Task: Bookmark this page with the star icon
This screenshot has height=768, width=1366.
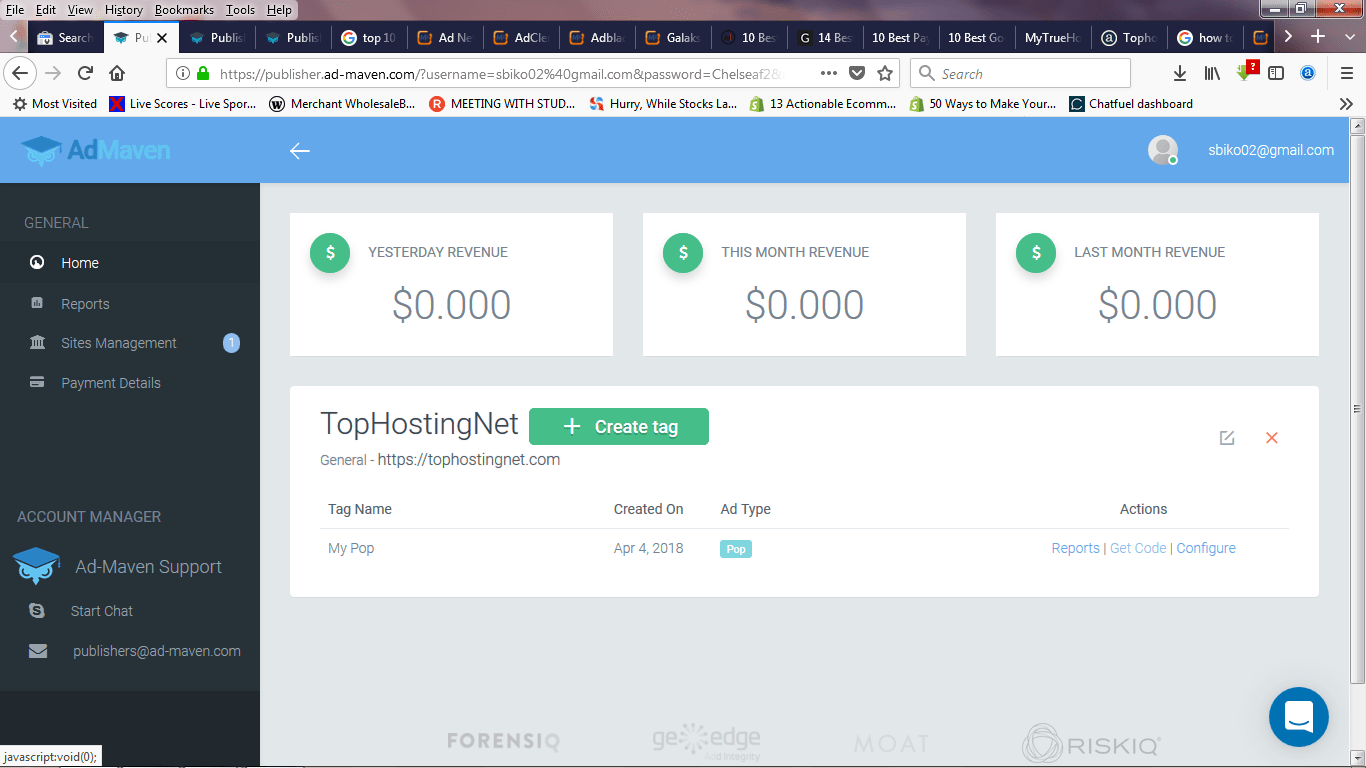Action: coord(885,73)
